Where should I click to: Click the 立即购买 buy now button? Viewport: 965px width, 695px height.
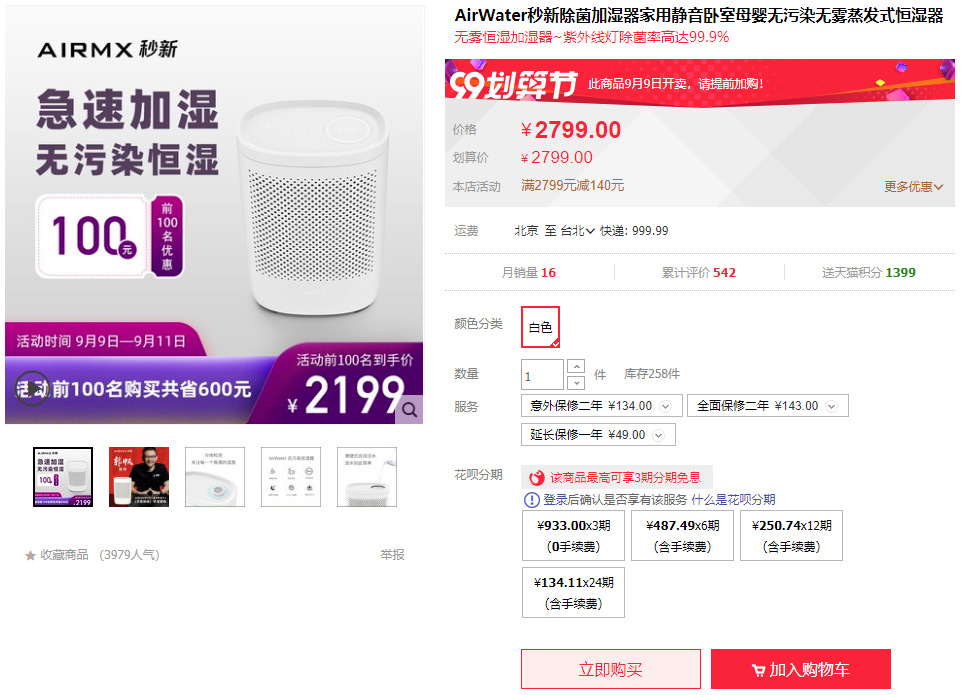click(x=609, y=669)
